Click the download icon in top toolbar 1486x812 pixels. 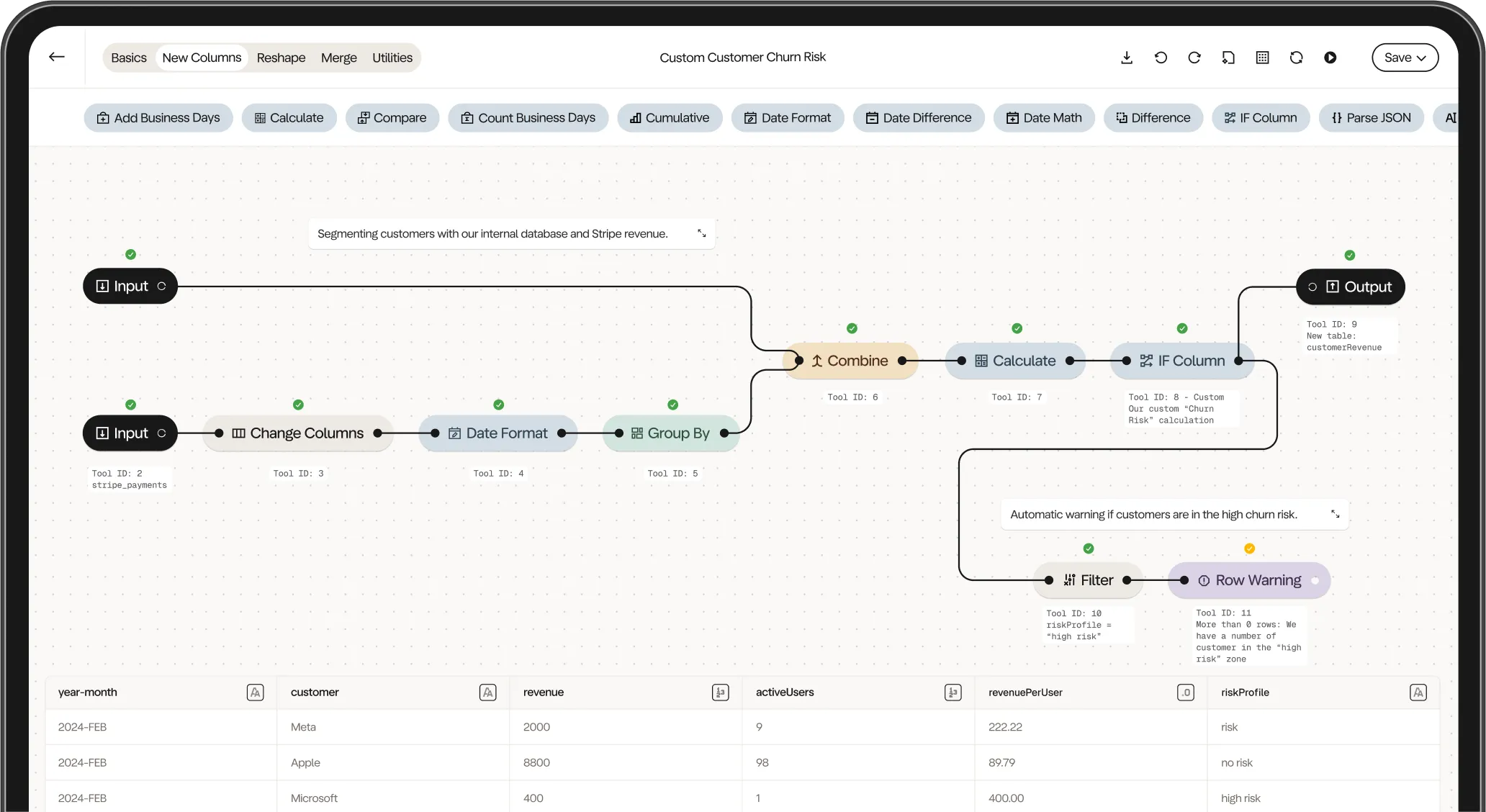[x=1127, y=58]
